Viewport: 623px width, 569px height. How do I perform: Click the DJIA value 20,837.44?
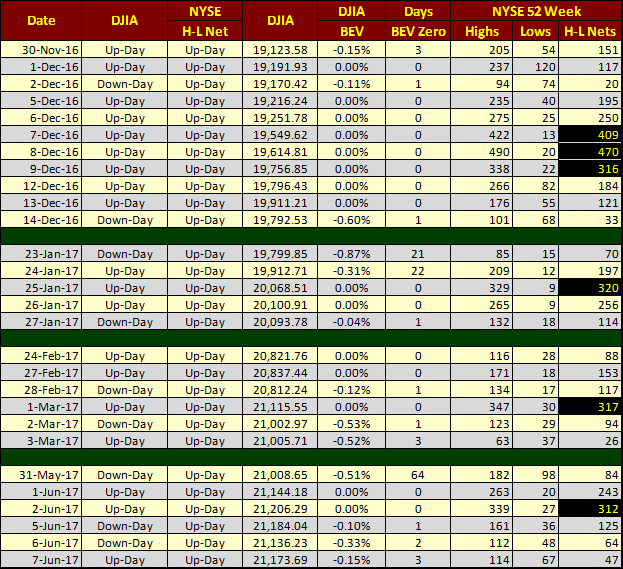coord(280,373)
